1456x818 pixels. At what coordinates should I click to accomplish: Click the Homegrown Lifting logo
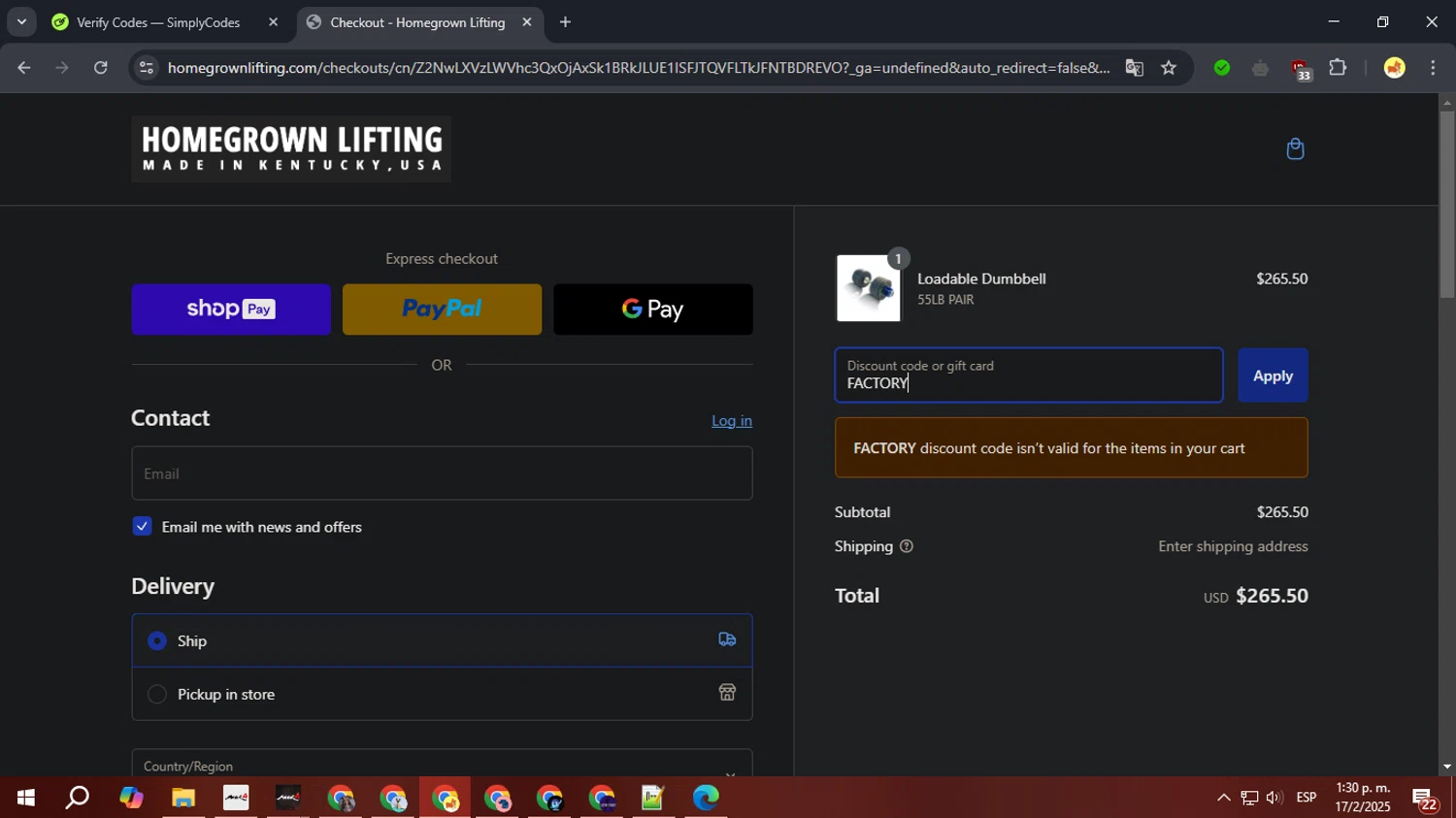(x=291, y=148)
